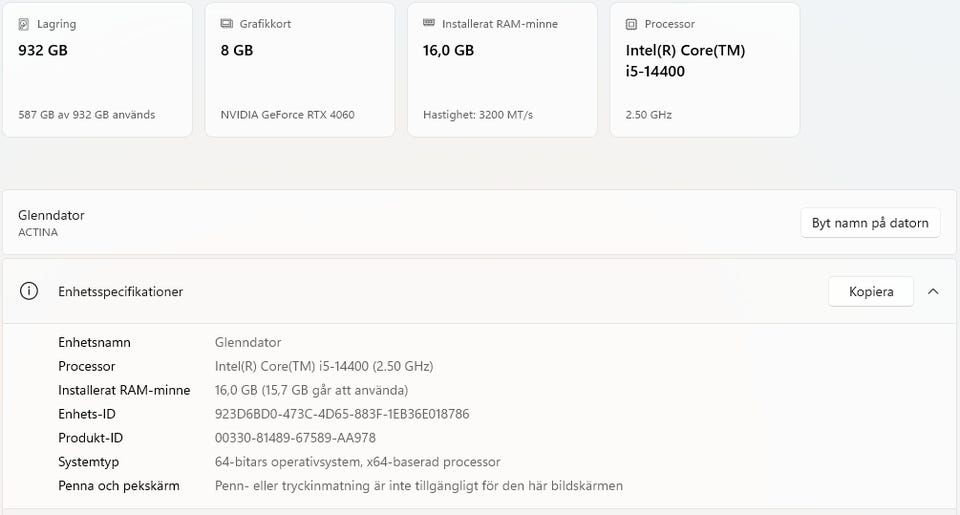Click the Systemtyp 64-bitars value text
Viewport: 960px width, 515px height.
357,462
